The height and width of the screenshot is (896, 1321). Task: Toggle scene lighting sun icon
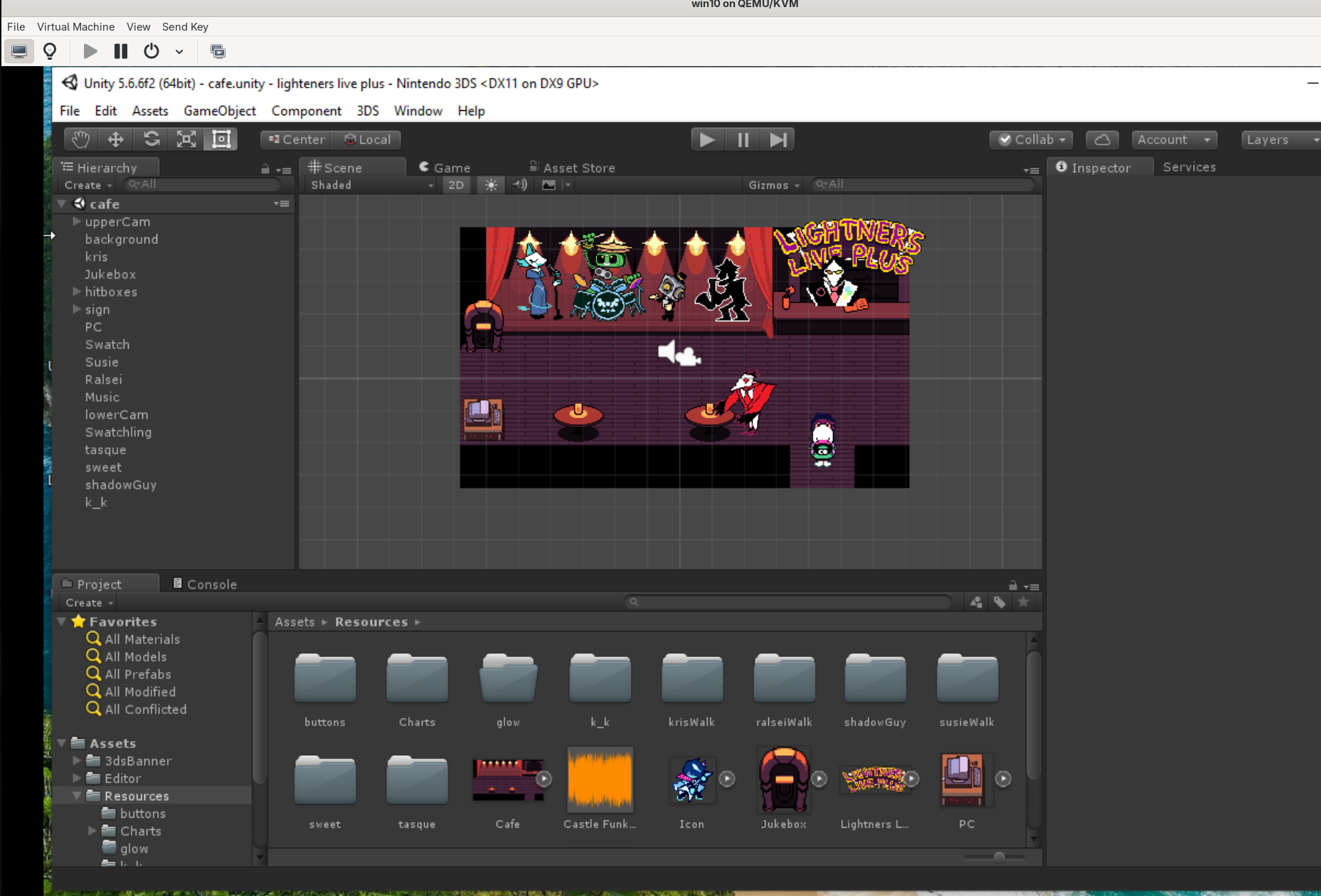[x=491, y=185]
